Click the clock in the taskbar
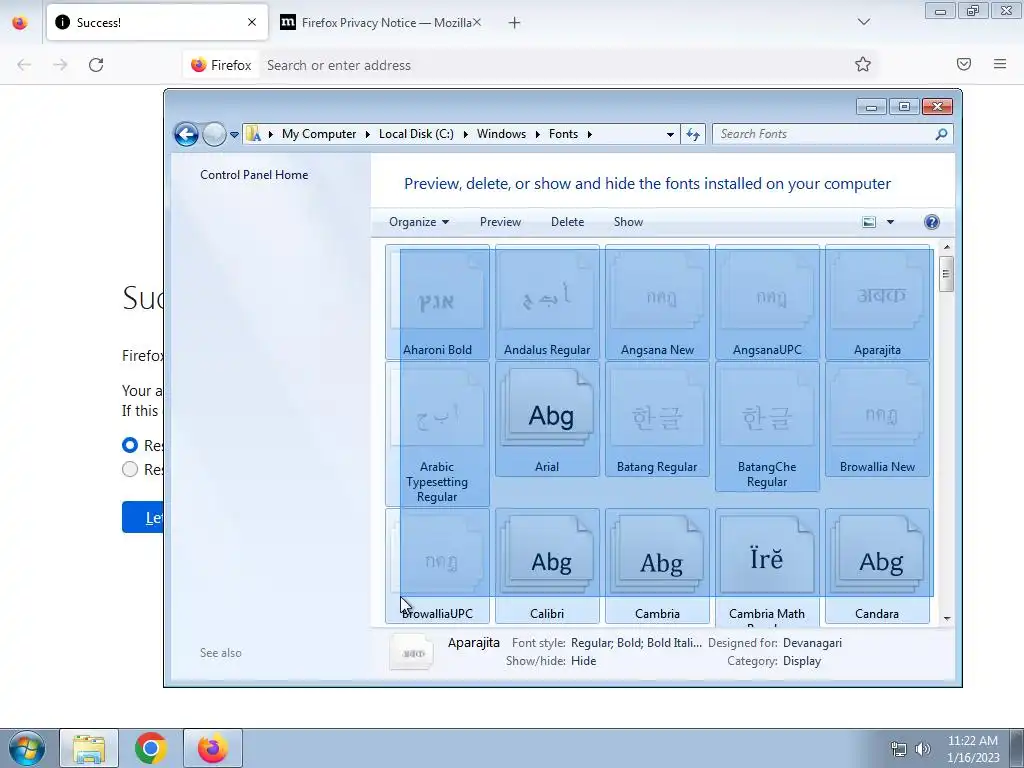The width and height of the screenshot is (1024, 768). (x=973, y=749)
